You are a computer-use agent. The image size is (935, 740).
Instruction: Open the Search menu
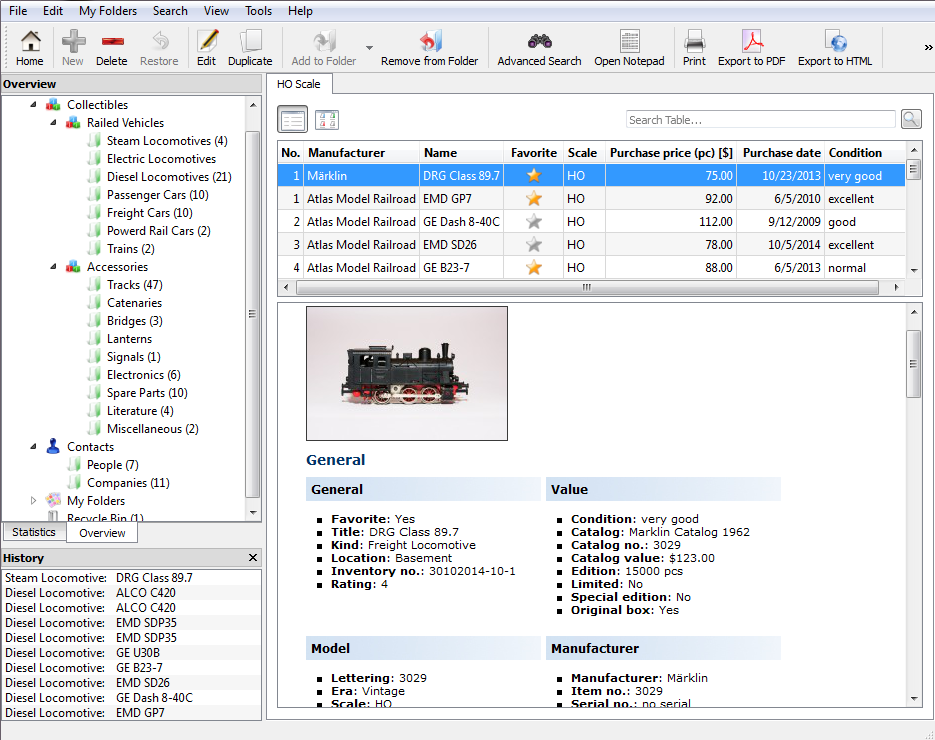pos(170,11)
